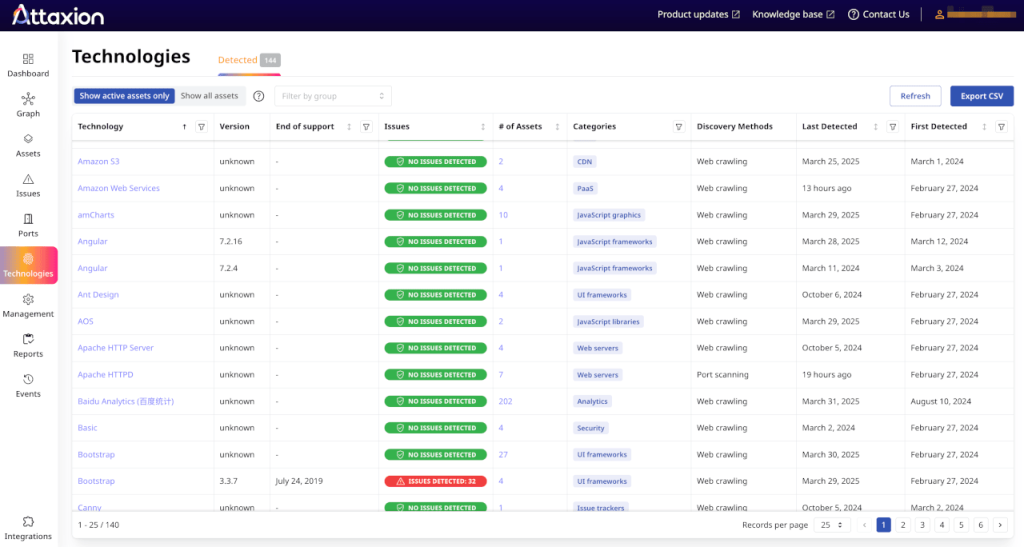Open Records per page 25 dropdown
This screenshot has height=547, width=1024.
pos(831,525)
